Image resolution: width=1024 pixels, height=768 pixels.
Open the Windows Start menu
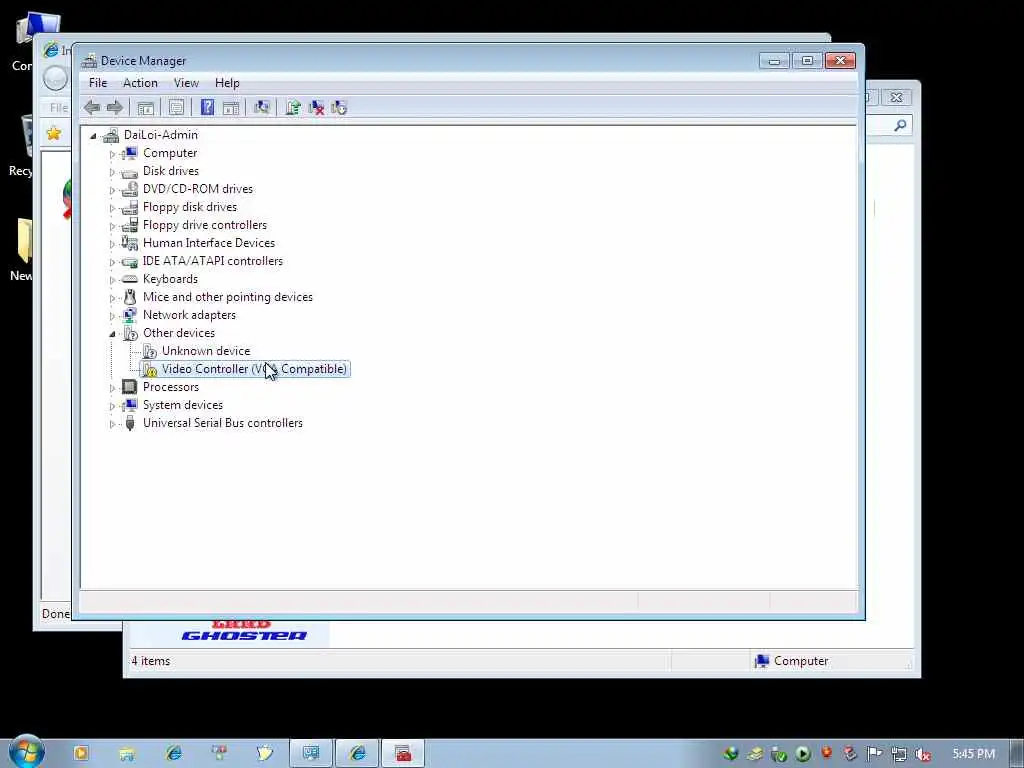click(x=26, y=752)
